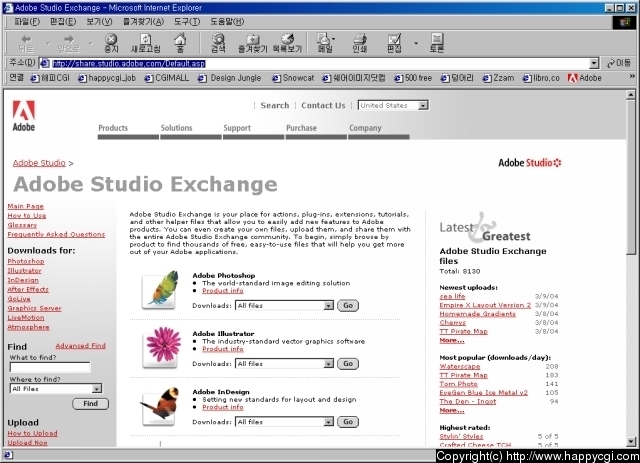Image resolution: width=640 pixels, height=463 pixels.
Task: Click Go button for Adobe InDesign
Action: (x=348, y=422)
